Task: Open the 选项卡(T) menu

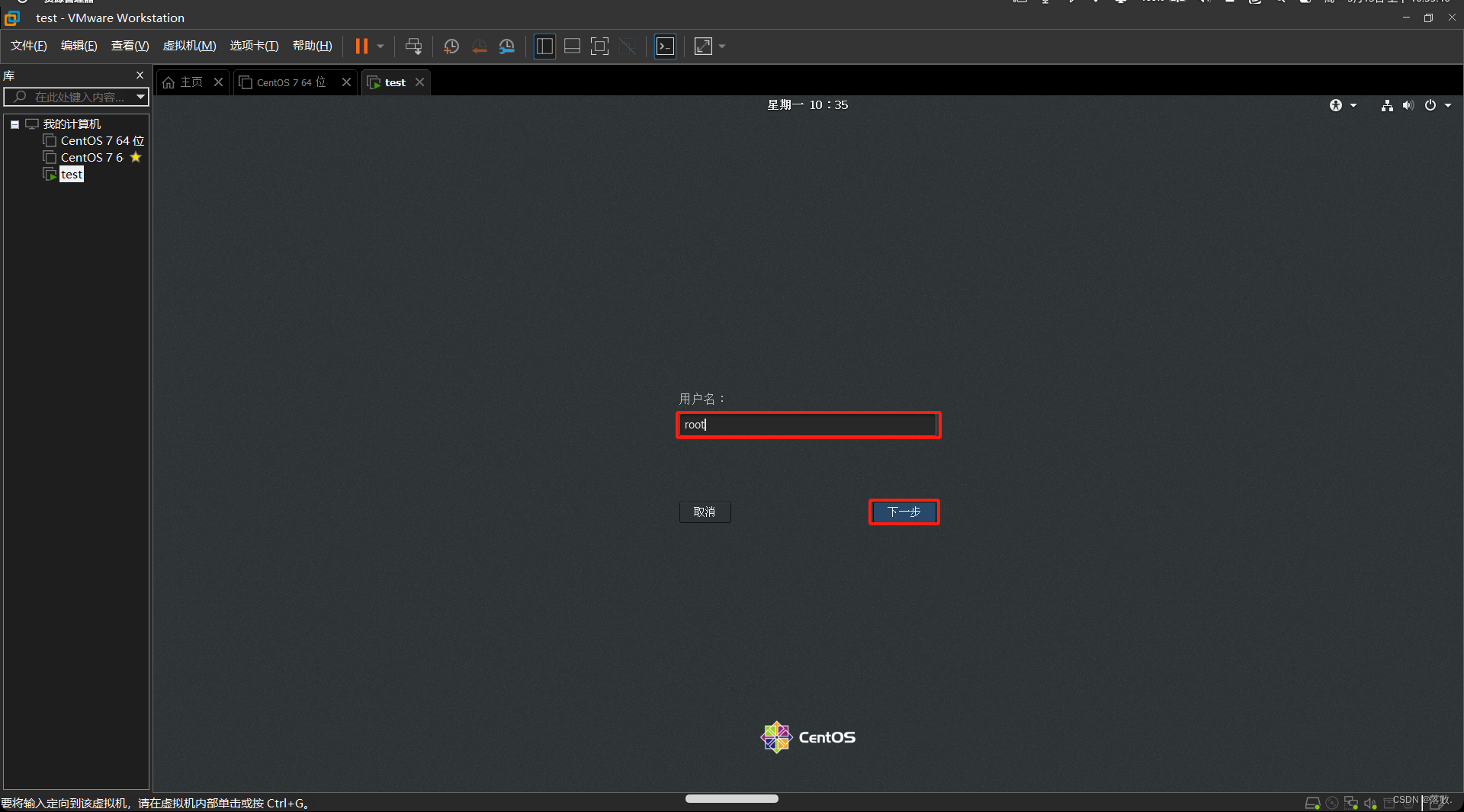Action: [255, 46]
